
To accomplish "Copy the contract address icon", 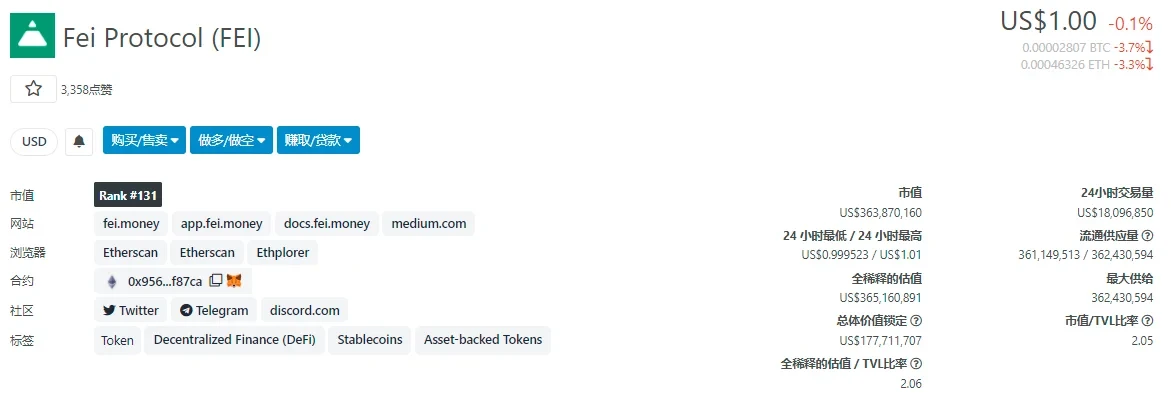I will click(216, 282).
